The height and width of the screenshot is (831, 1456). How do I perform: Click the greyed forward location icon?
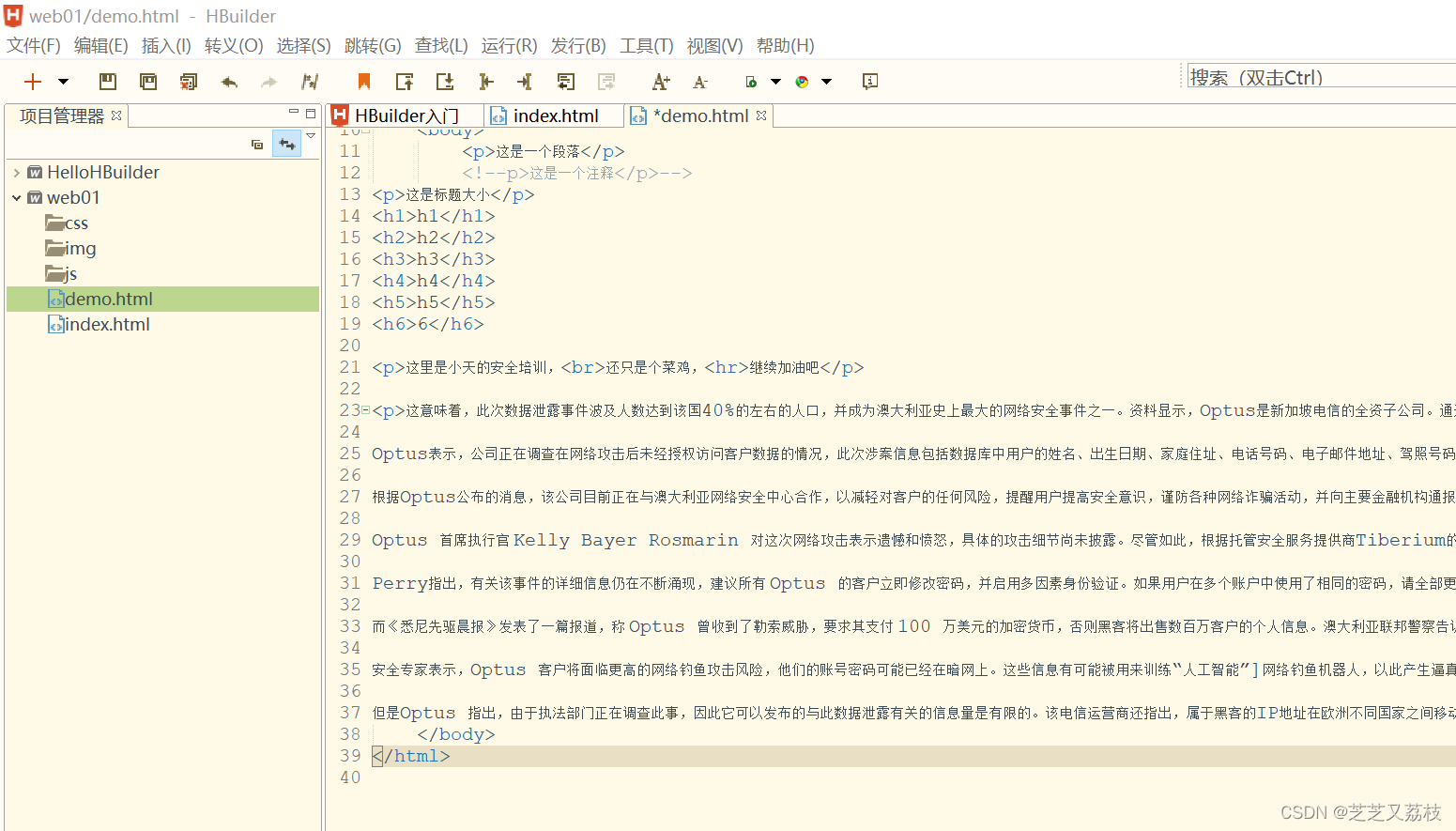[x=606, y=82]
